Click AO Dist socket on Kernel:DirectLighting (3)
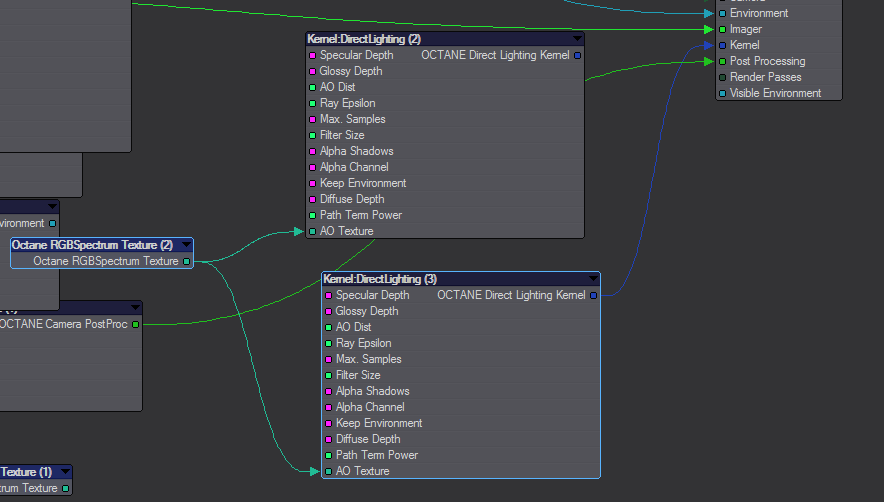The image size is (884, 502). coord(329,327)
